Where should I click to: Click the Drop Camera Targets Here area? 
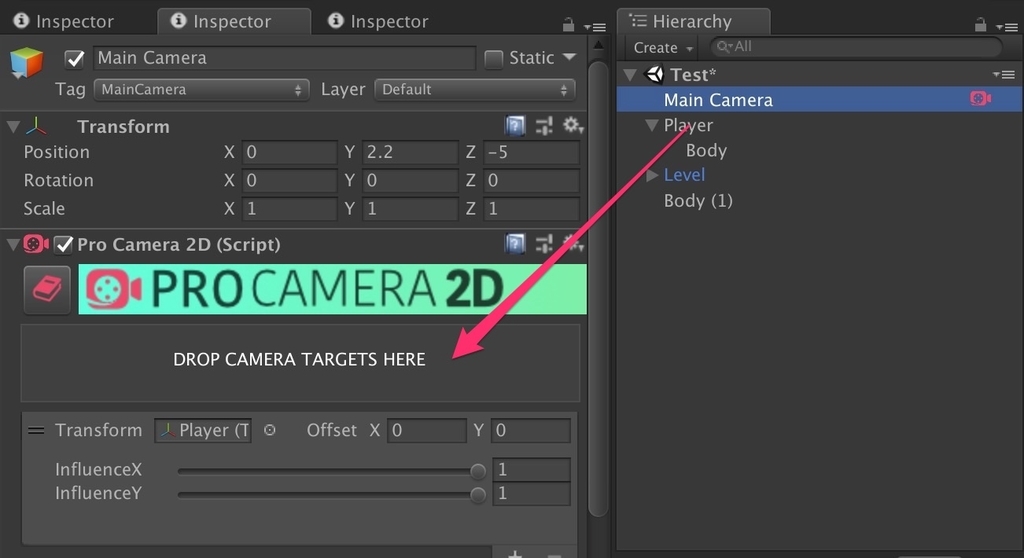click(x=300, y=363)
